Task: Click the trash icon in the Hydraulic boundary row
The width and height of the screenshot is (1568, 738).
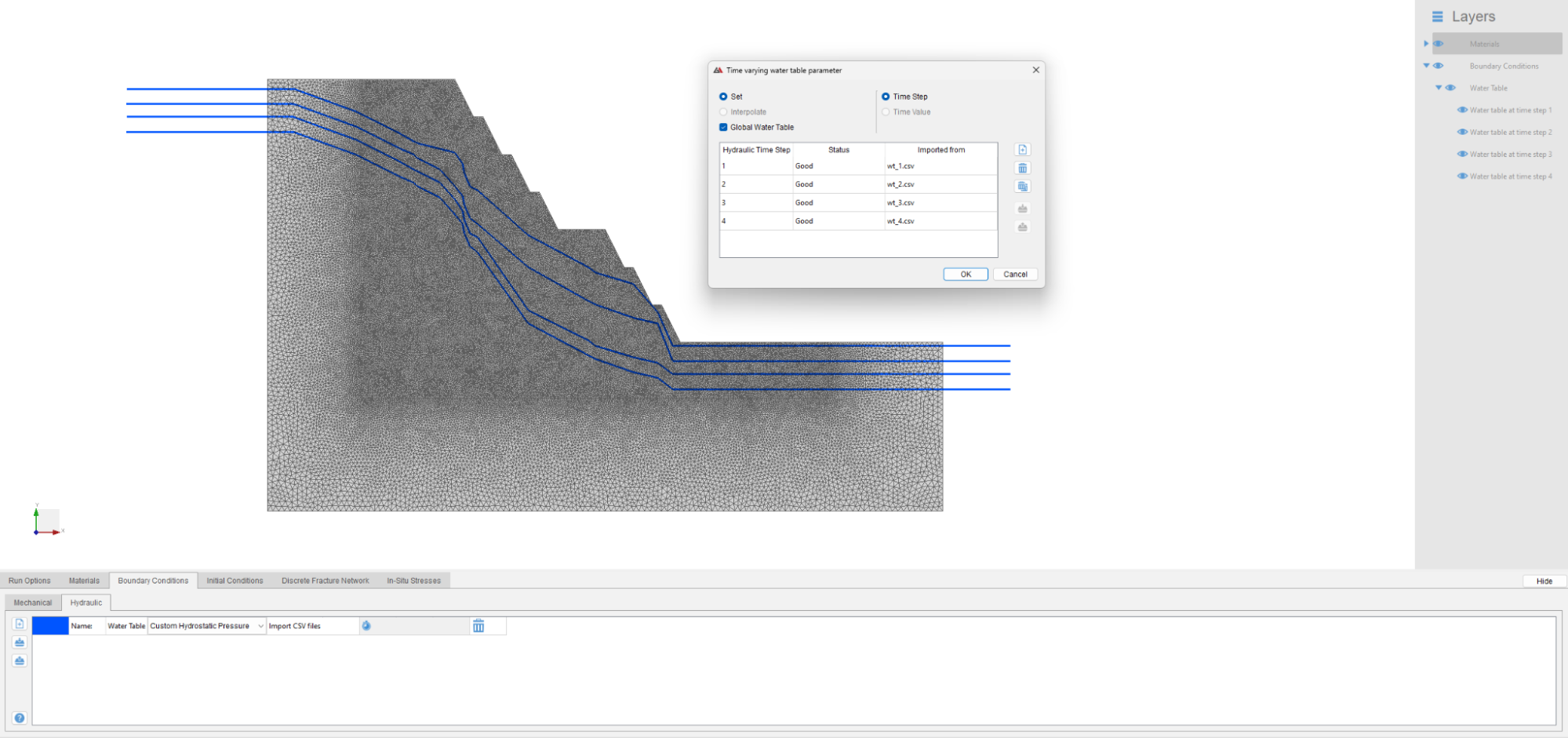Action: (x=480, y=625)
